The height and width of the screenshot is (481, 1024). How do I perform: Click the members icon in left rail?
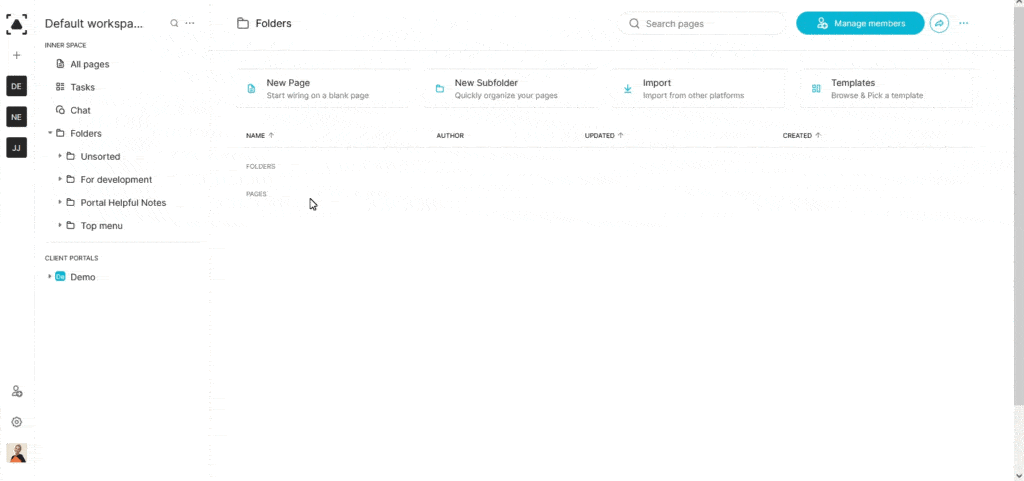(x=16, y=391)
